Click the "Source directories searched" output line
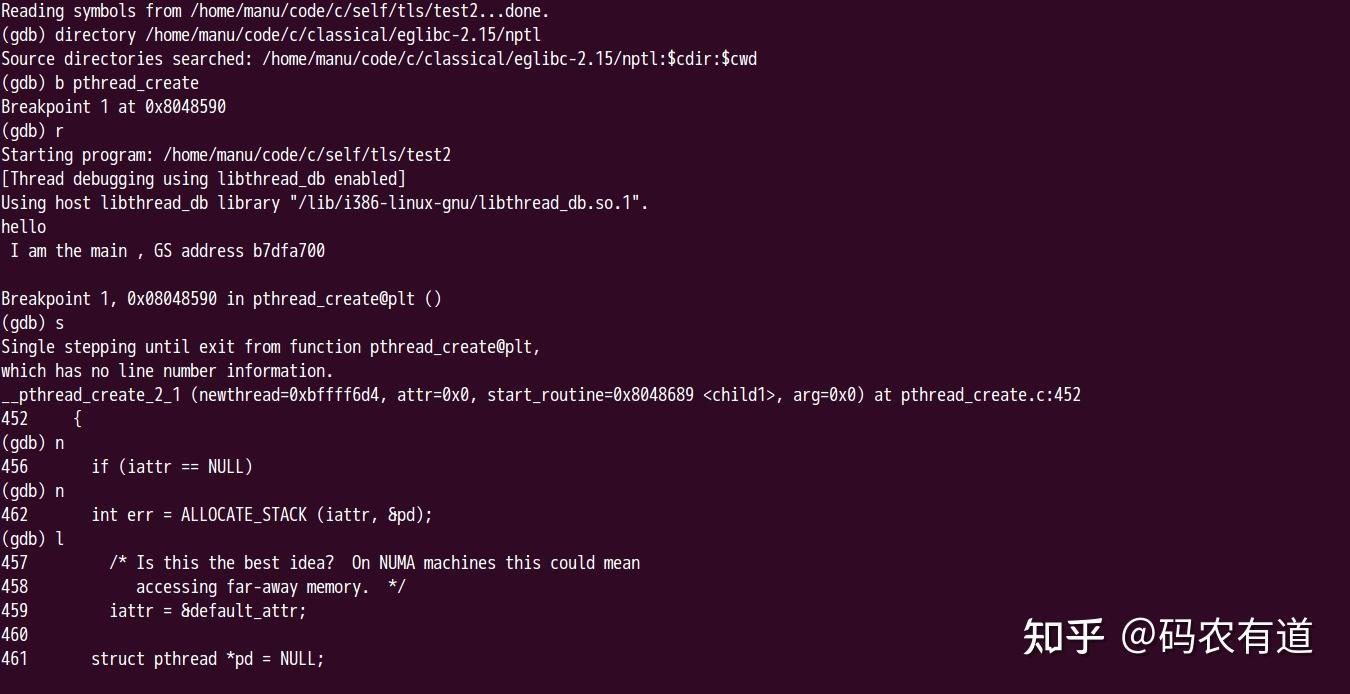This screenshot has width=1350, height=694. [x=378, y=59]
